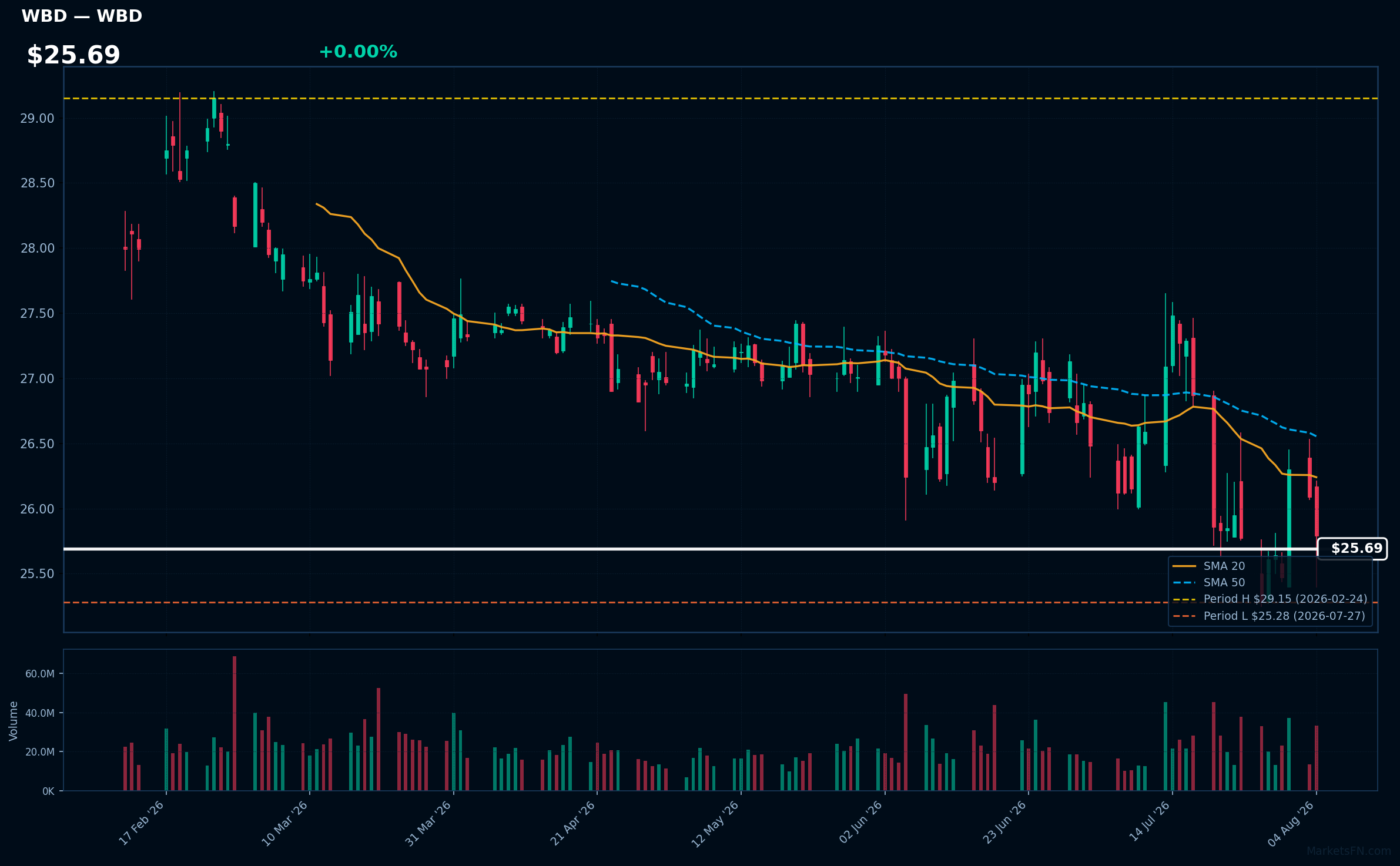Click the 40.0M volume axis label
This screenshot has height=866, width=1400.
point(40,713)
